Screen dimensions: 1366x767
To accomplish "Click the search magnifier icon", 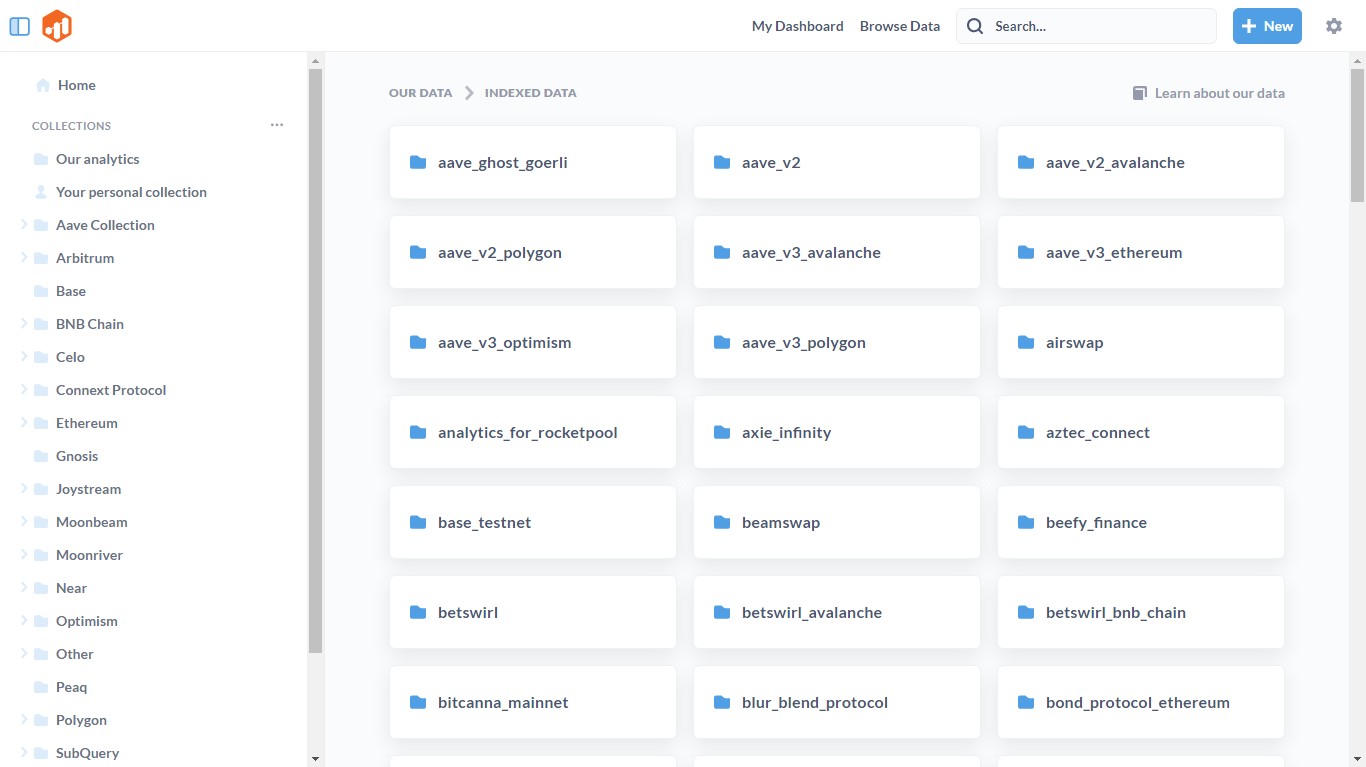I will click(974, 26).
